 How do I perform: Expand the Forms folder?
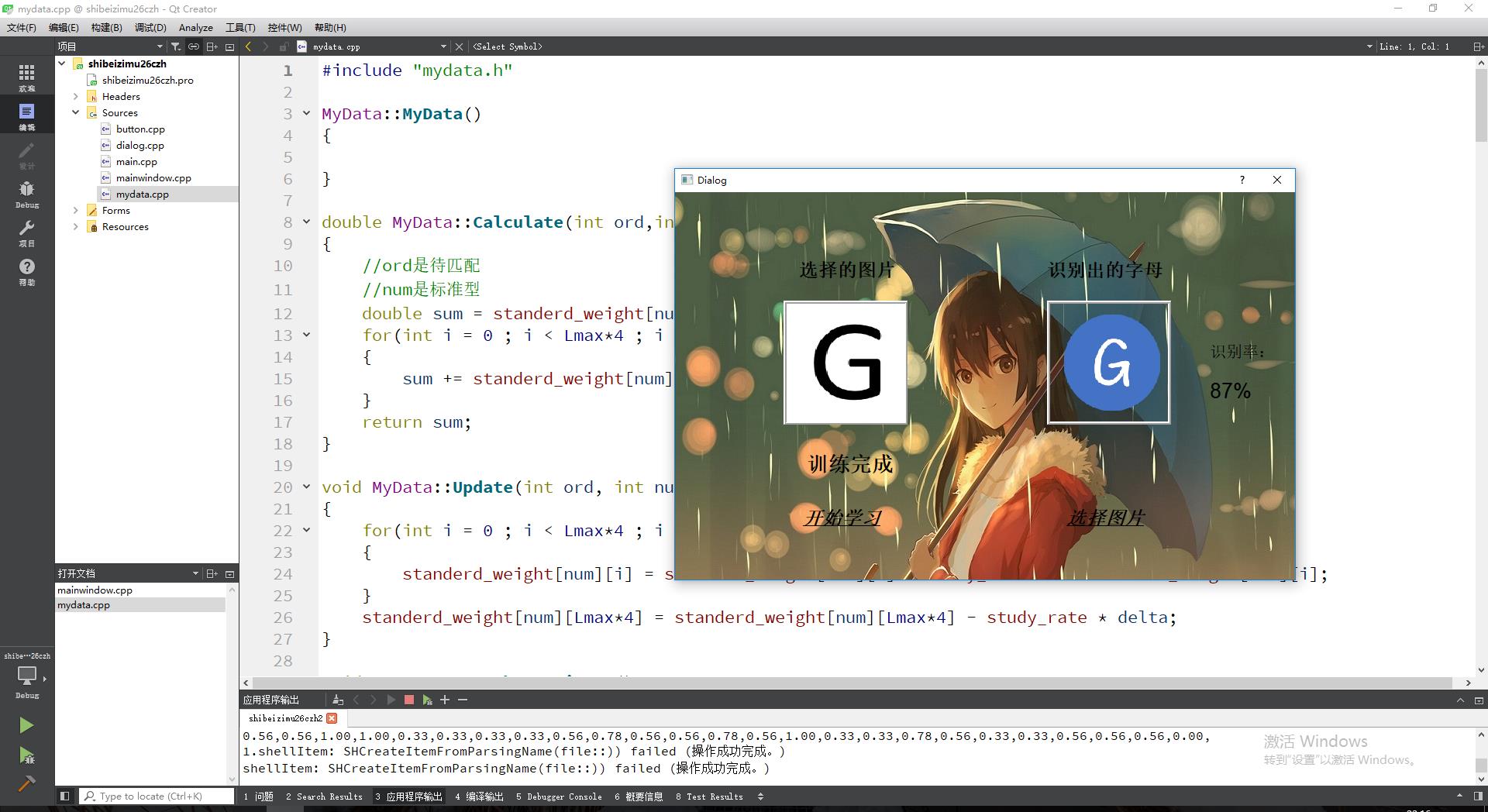pos(76,210)
